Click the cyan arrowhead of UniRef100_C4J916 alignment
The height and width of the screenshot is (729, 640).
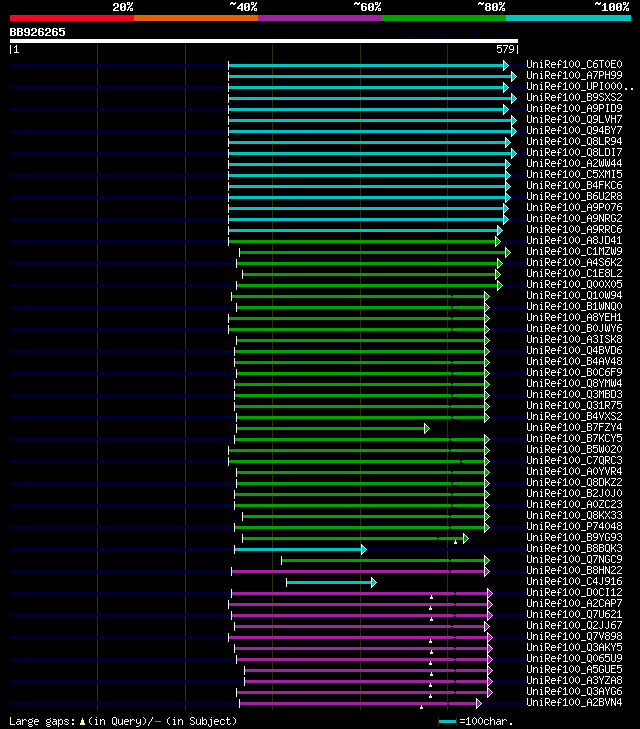coord(374,583)
